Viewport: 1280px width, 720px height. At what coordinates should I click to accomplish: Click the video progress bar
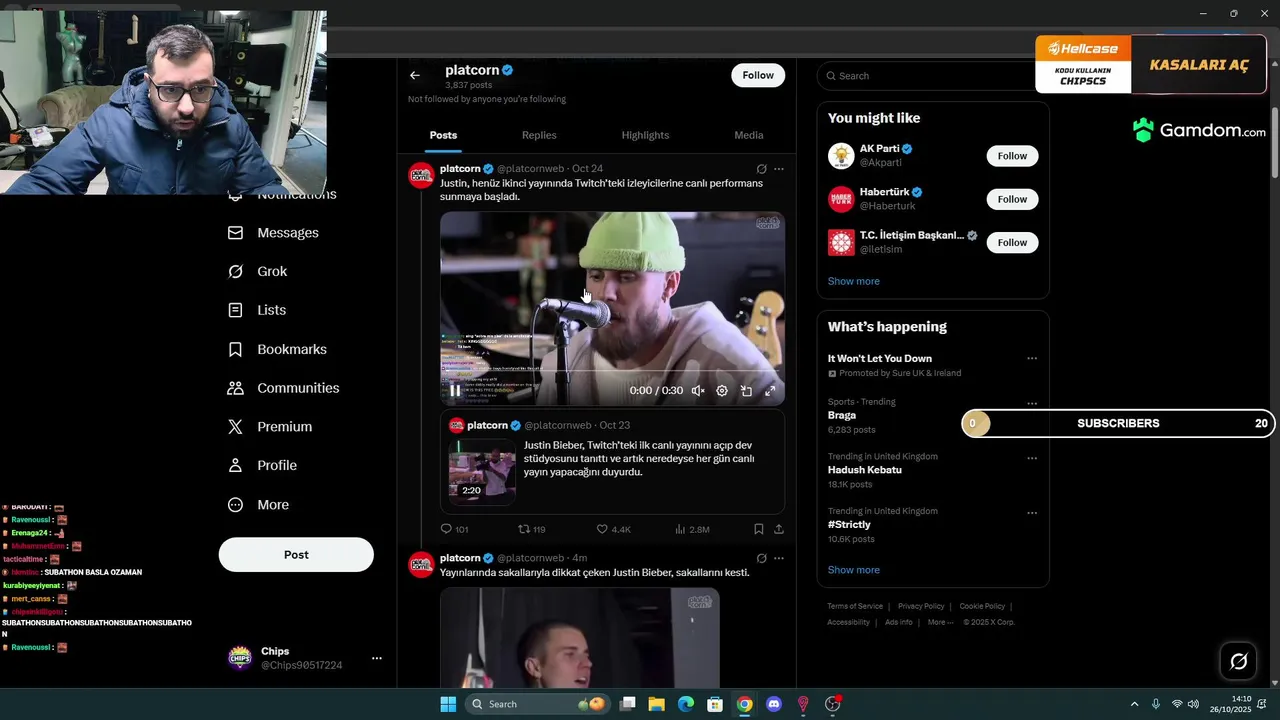[612, 371]
